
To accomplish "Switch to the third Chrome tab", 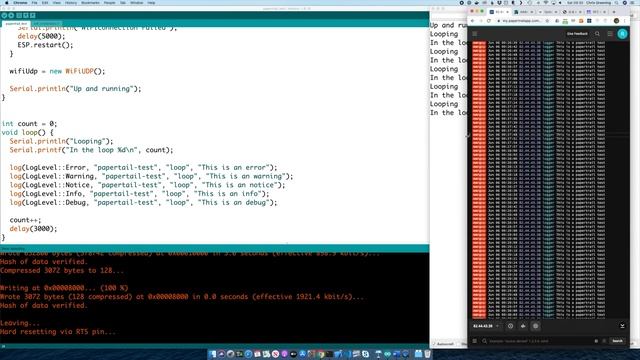I will click(x=548, y=12).
